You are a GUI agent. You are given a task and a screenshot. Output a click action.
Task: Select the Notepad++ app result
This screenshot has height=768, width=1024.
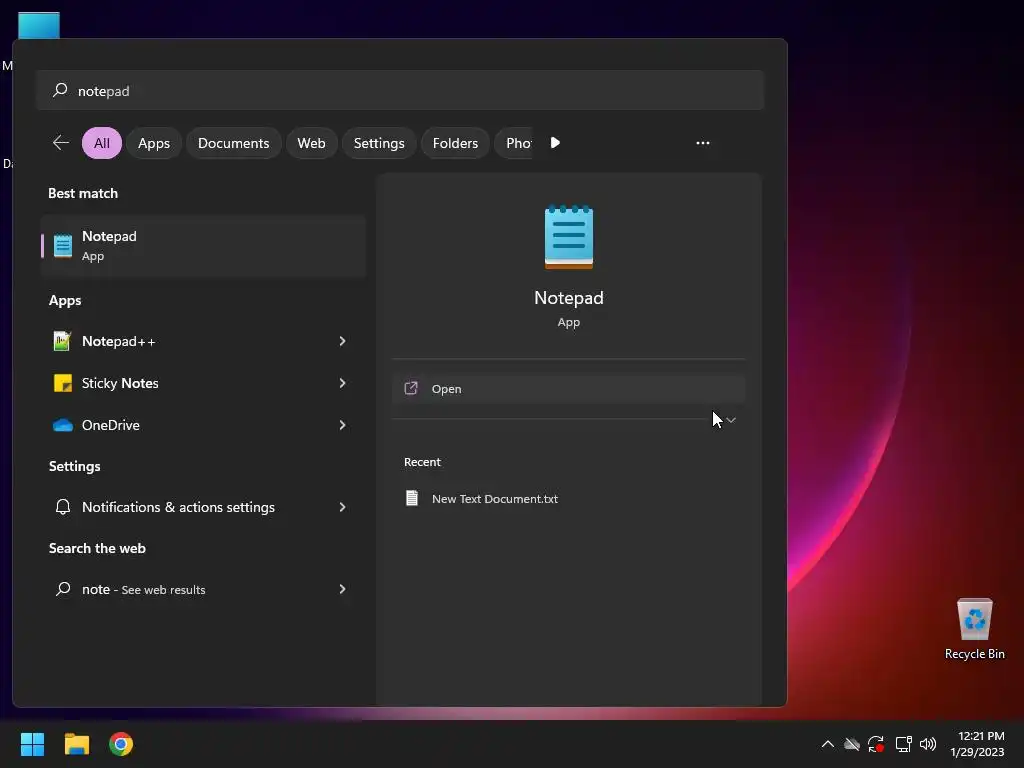point(203,341)
